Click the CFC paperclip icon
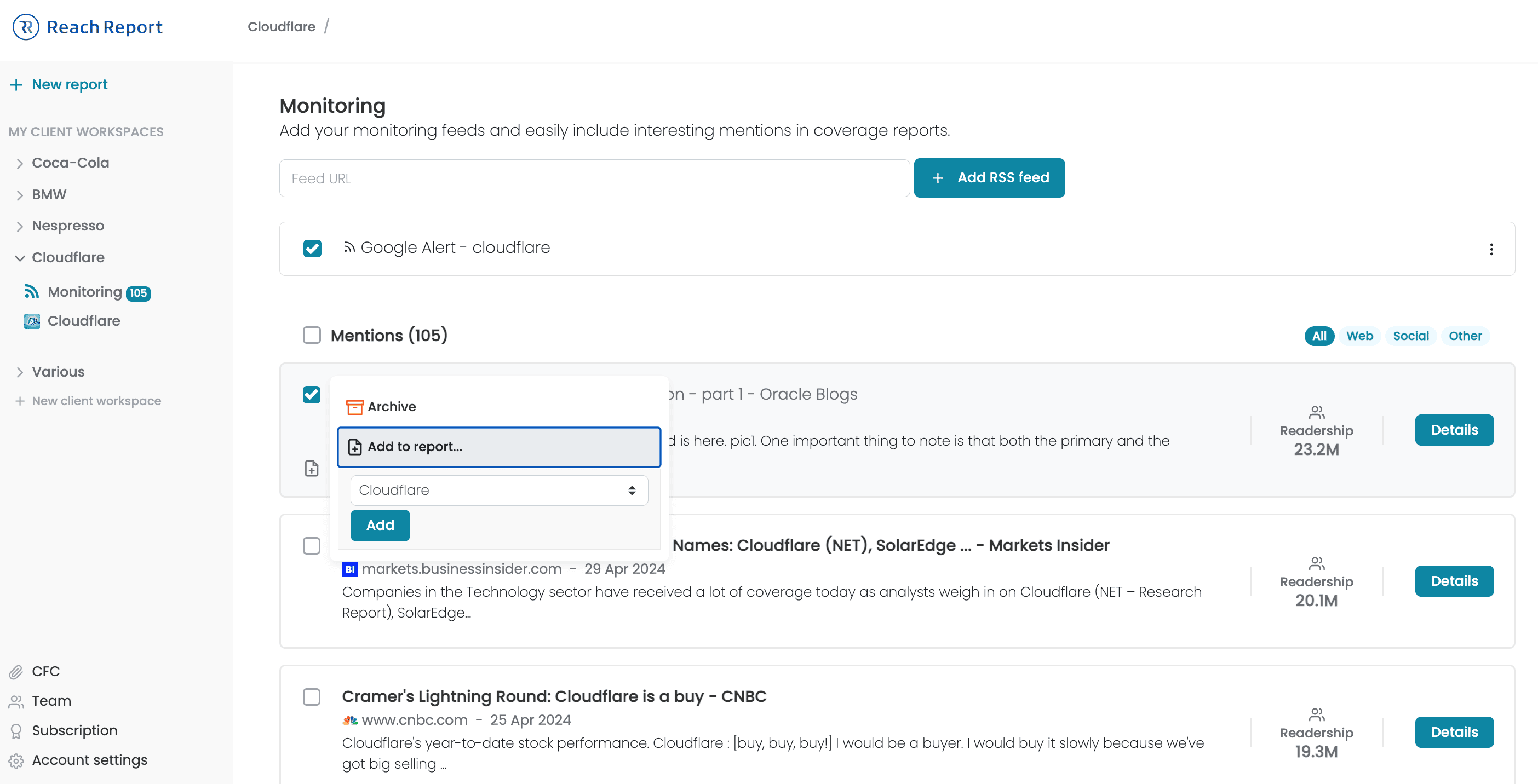 16,672
